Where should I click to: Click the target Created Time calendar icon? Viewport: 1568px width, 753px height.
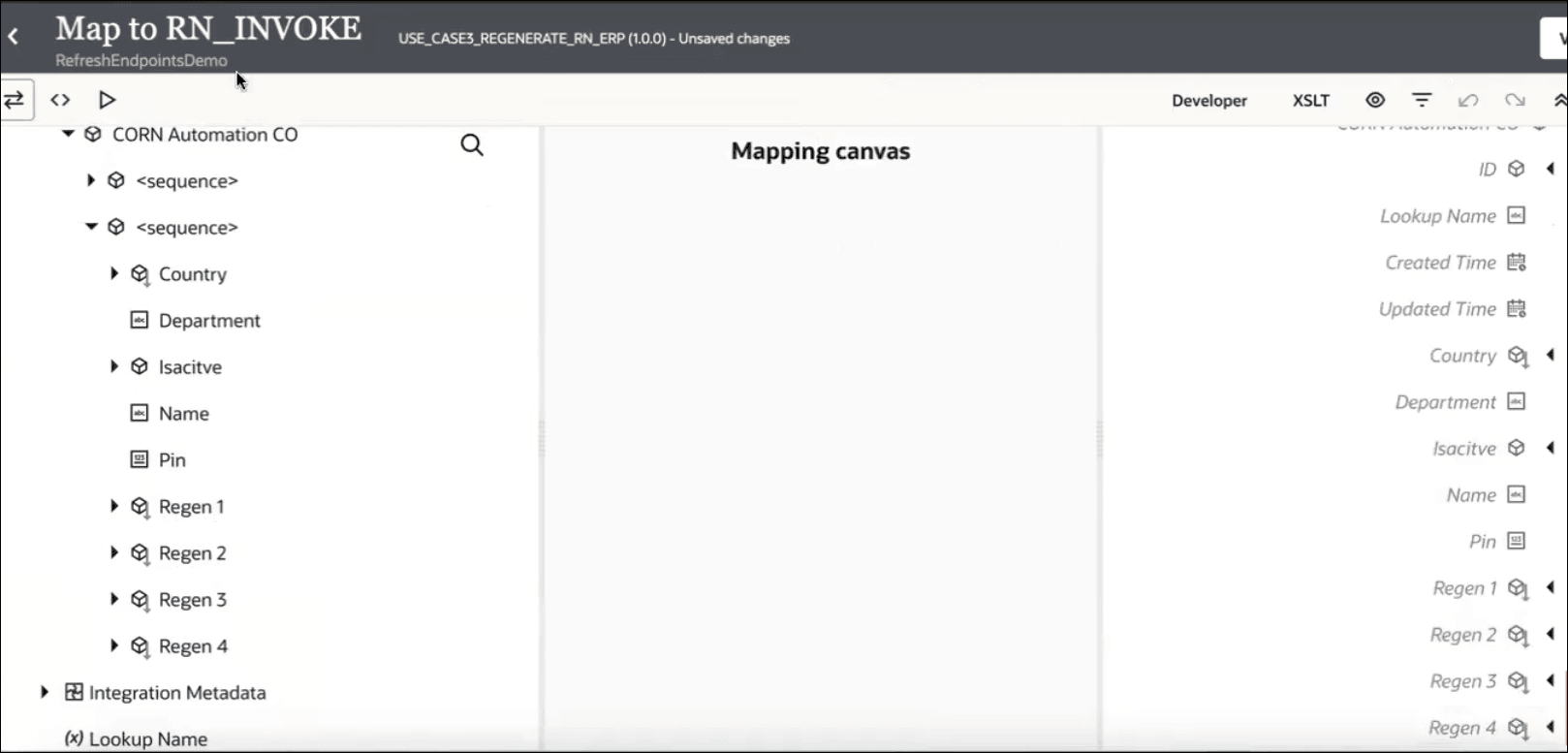click(x=1517, y=262)
